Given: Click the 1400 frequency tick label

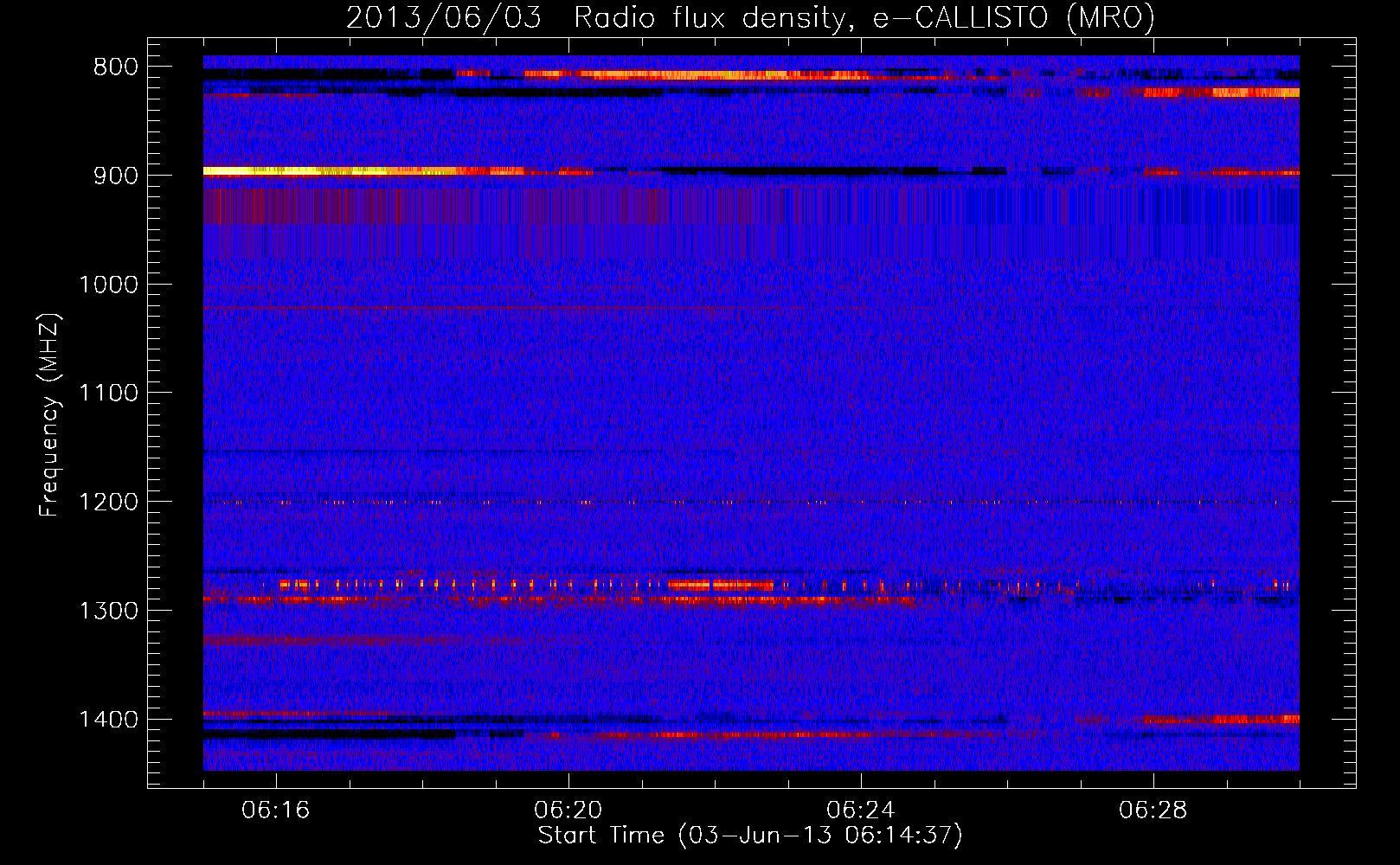Looking at the screenshot, I should (x=108, y=720).
